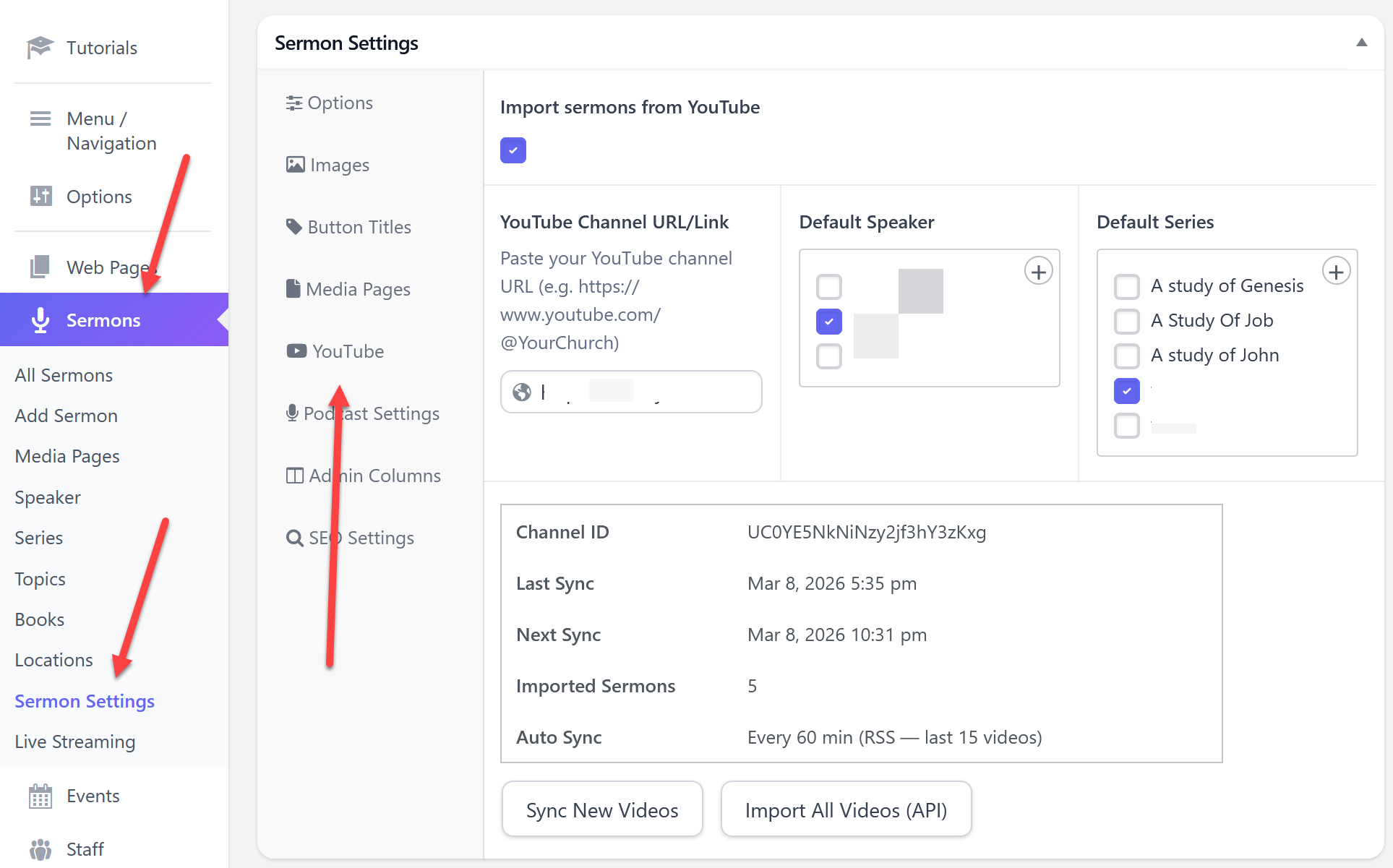This screenshot has height=868, width=1393.
Task: Add a new Default Speaker with plus
Action: coord(1038,272)
